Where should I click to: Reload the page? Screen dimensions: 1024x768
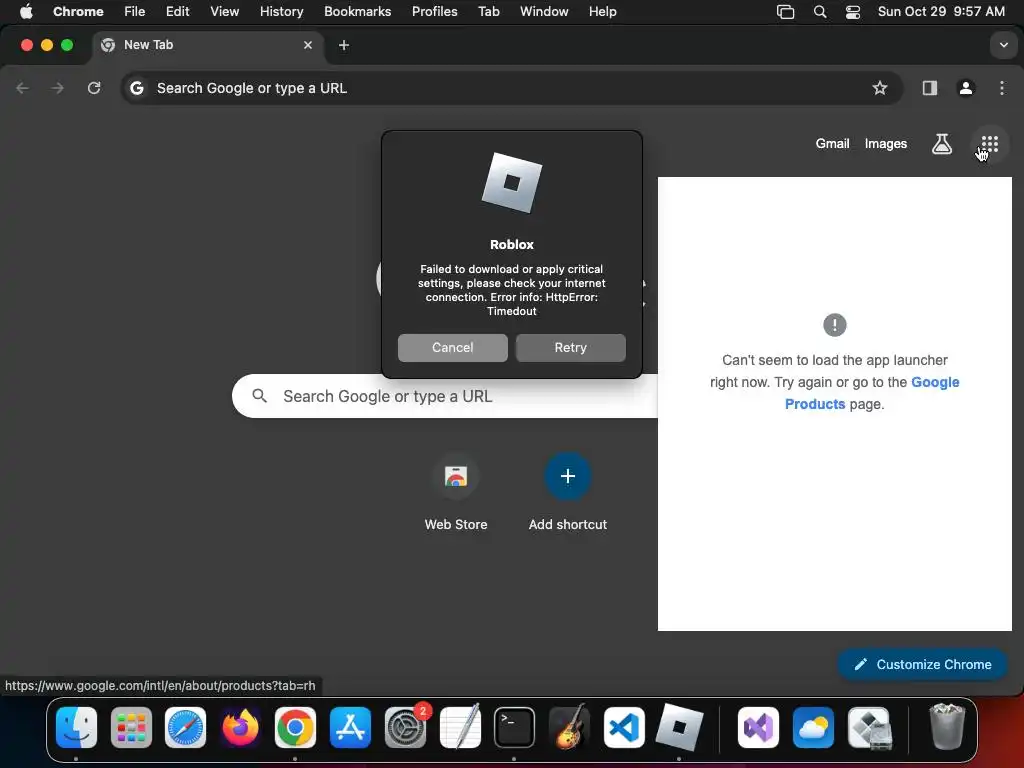(x=94, y=88)
